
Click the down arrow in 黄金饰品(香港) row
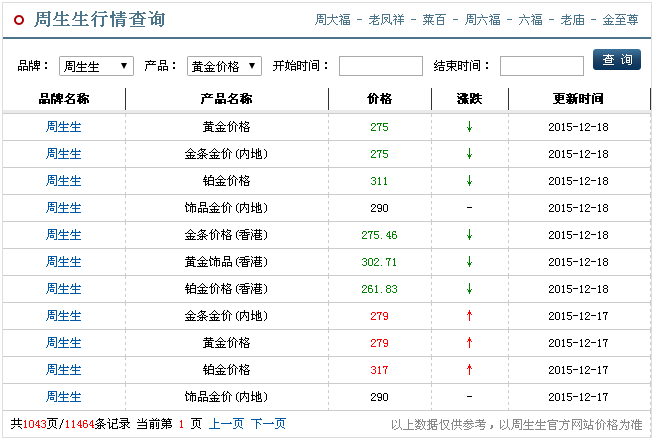470,262
